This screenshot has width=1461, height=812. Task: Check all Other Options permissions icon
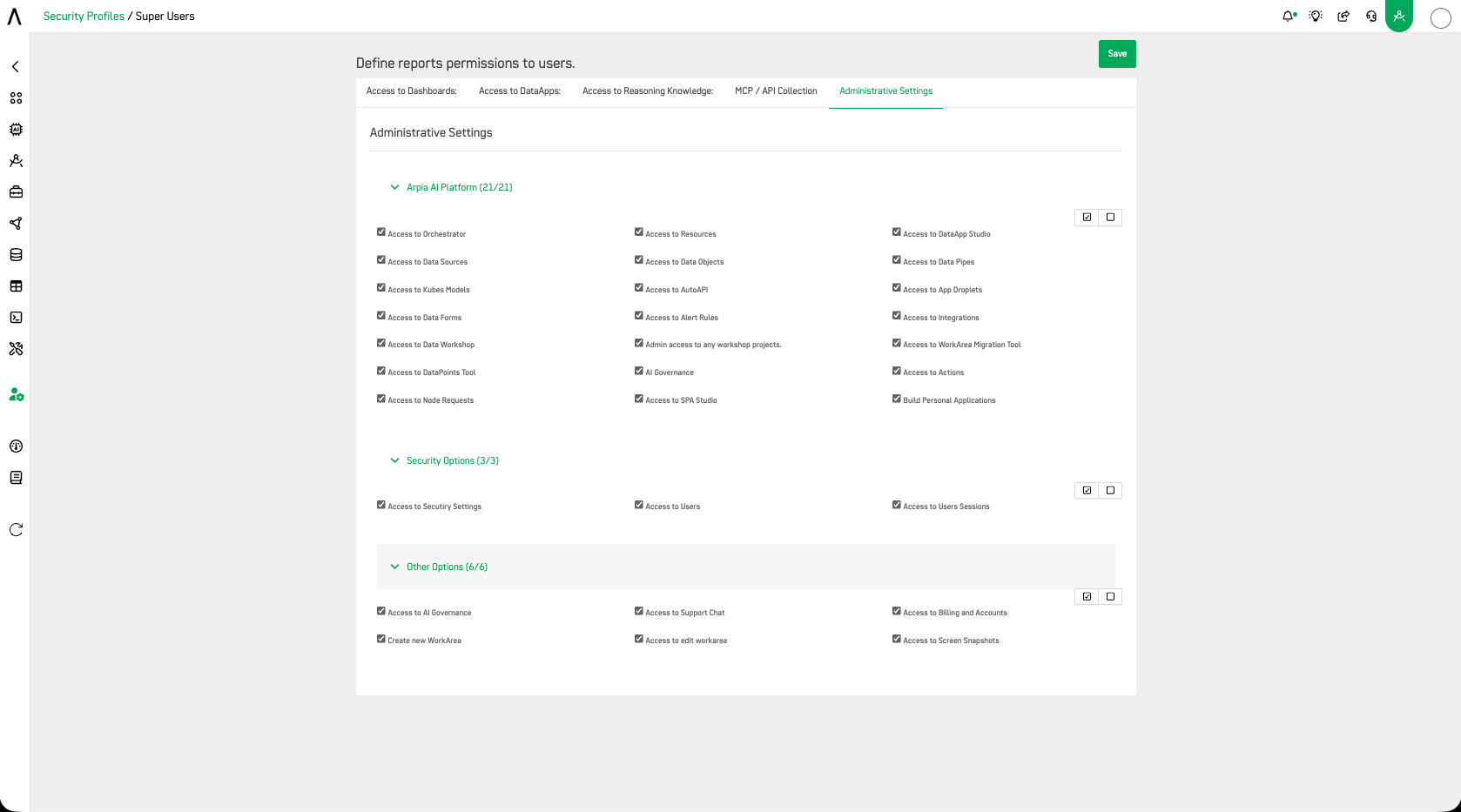coord(1087,597)
